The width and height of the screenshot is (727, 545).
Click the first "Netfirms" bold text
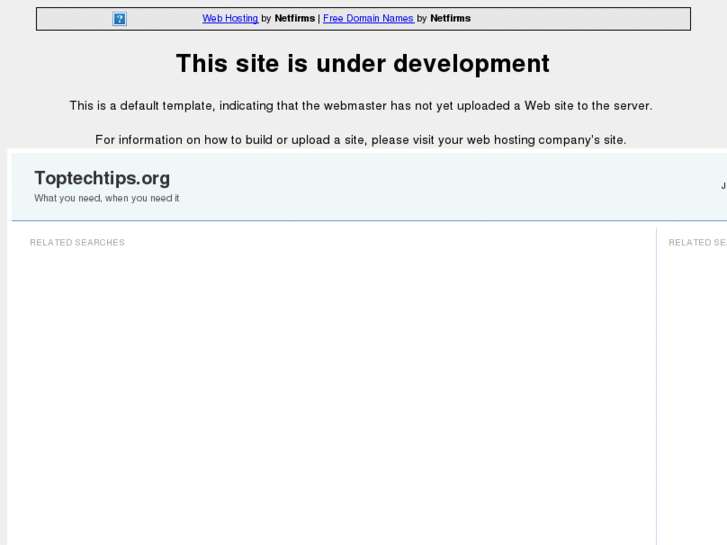coord(294,19)
